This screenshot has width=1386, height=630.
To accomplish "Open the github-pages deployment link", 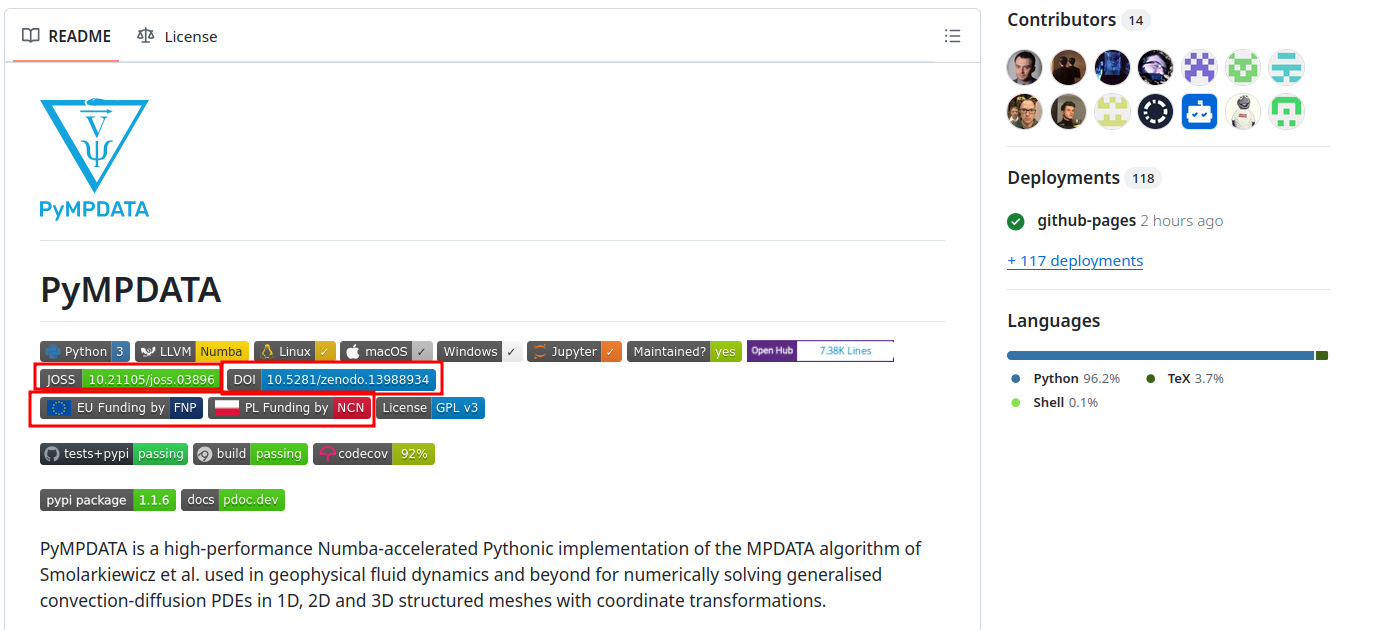I will 1086,221.
